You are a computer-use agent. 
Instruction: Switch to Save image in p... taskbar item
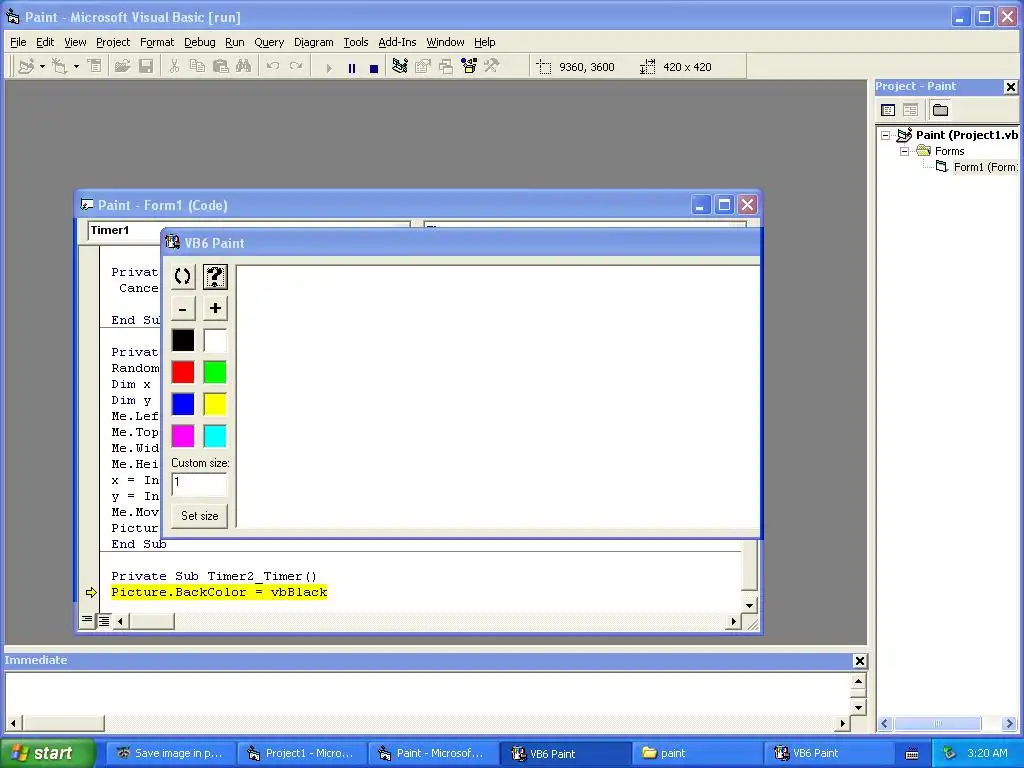(170, 753)
